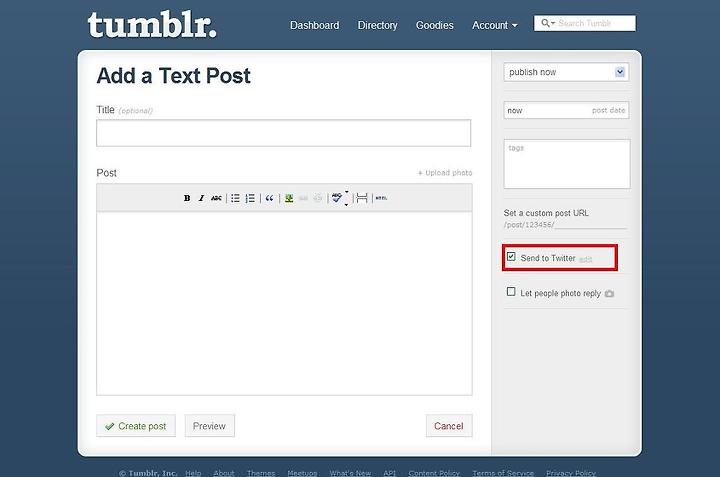Toggle bold formatting in post toolbar

click(x=187, y=198)
